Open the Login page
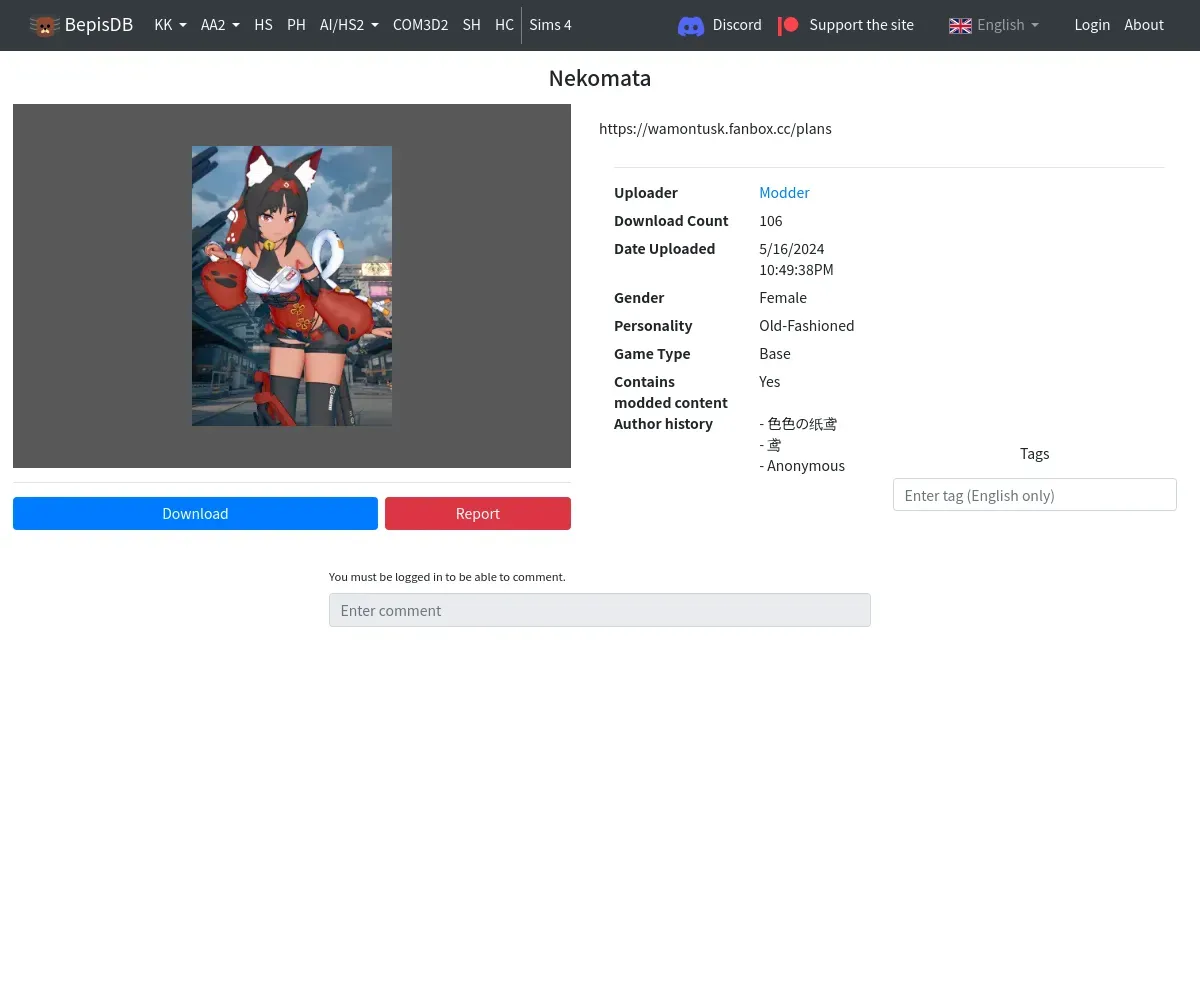Screen dimensions: 1200x1000 [1092, 25]
